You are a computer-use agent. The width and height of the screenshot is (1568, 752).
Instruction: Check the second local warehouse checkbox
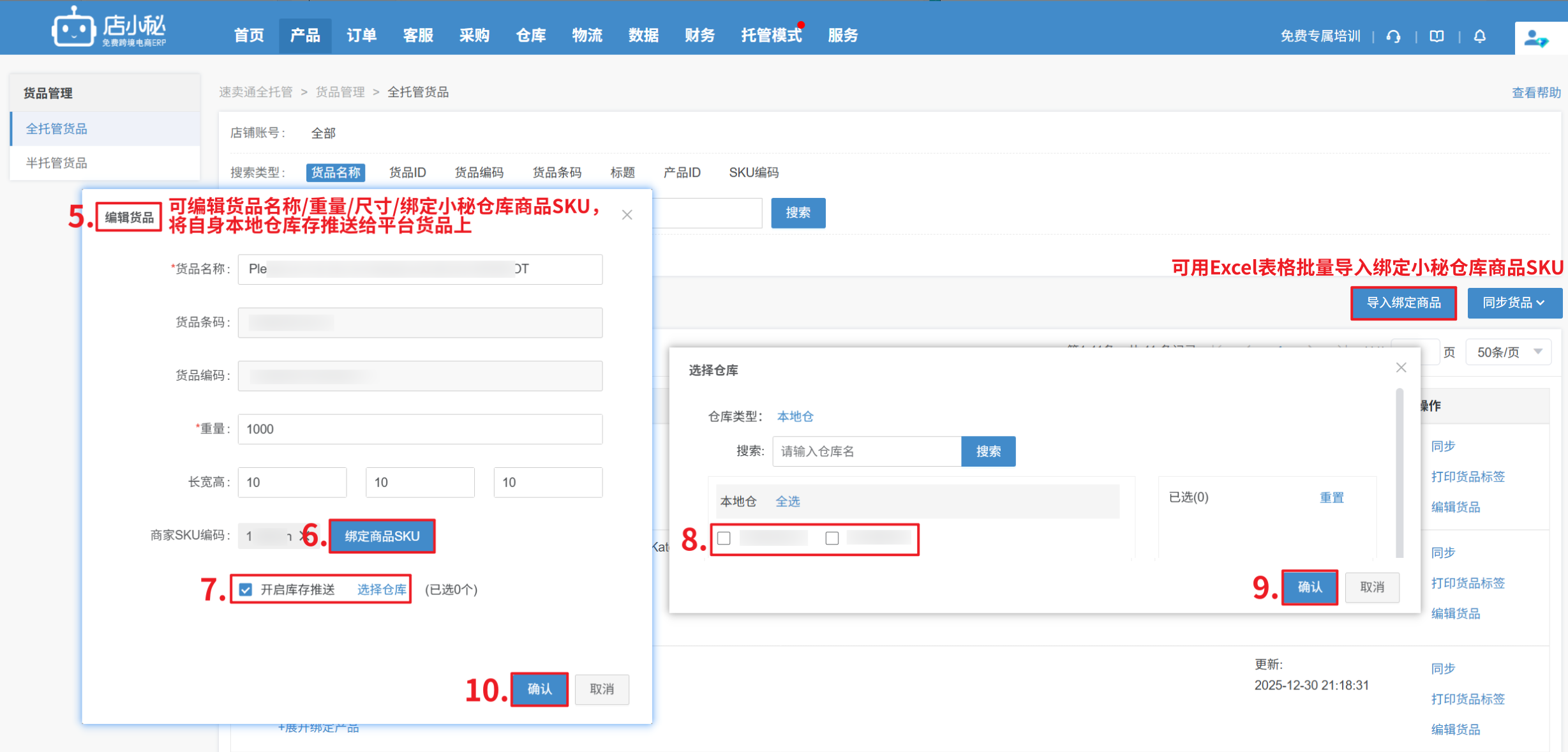point(832,538)
